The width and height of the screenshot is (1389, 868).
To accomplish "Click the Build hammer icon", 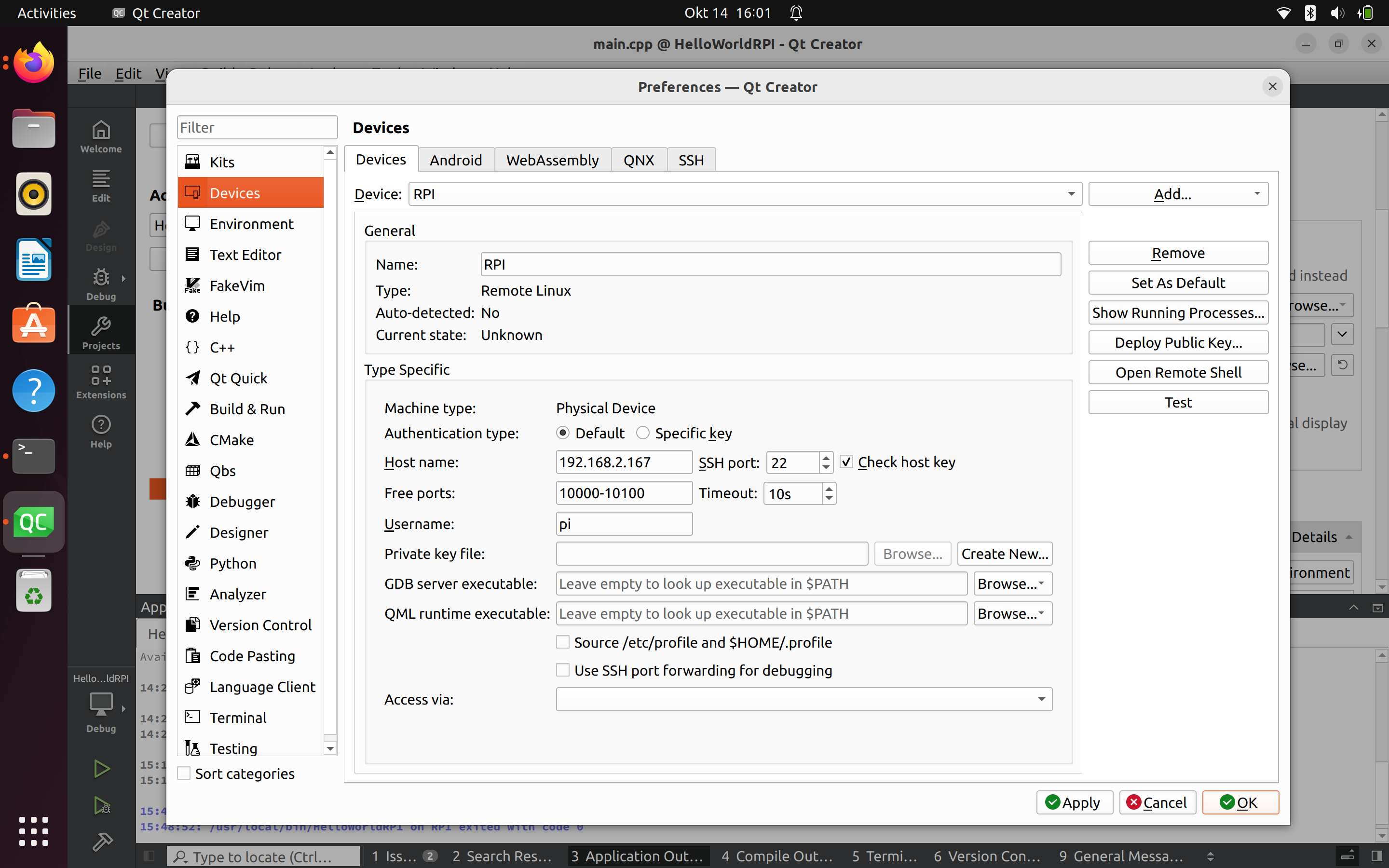I will click(x=102, y=841).
